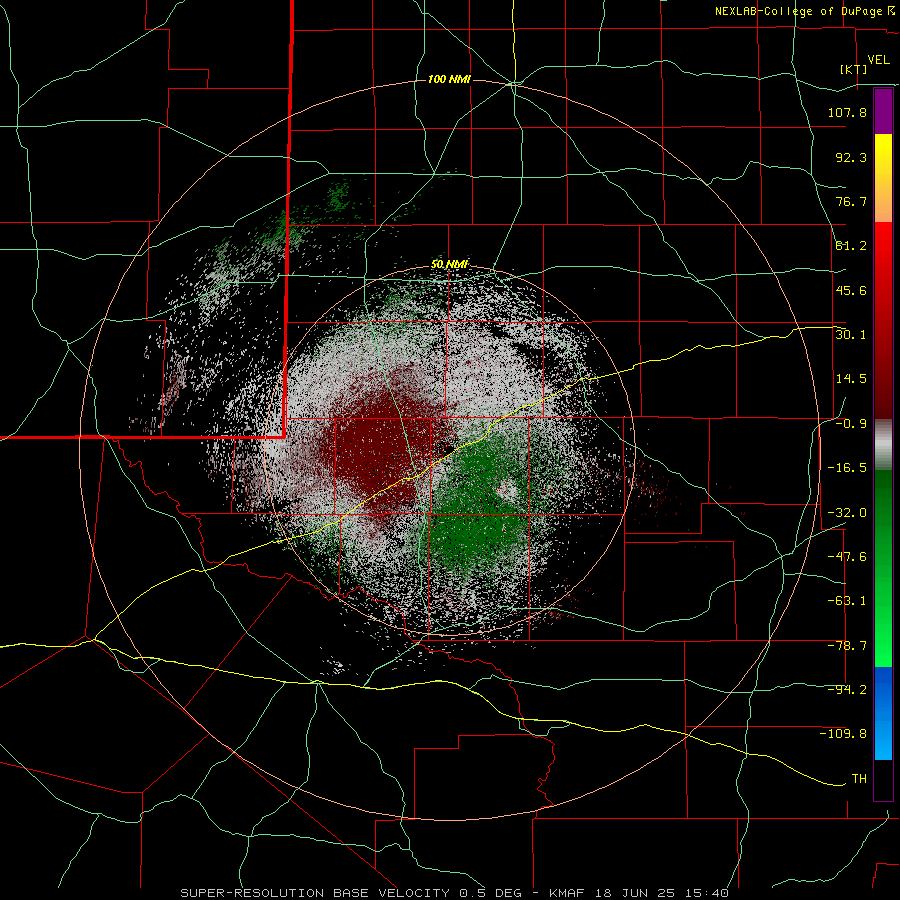Viewport: 900px width, 900px height.
Task: Click the 107.8 velocity scale value
Action: [847, 112]
